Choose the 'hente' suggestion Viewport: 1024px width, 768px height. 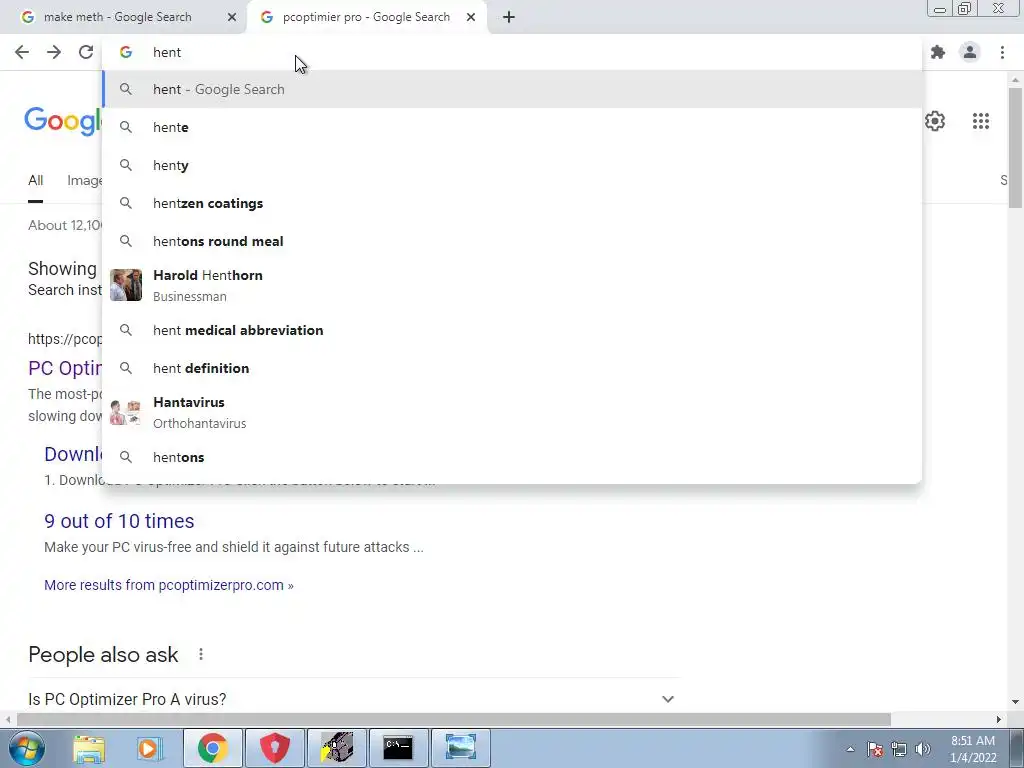click(x=512, y=127)
